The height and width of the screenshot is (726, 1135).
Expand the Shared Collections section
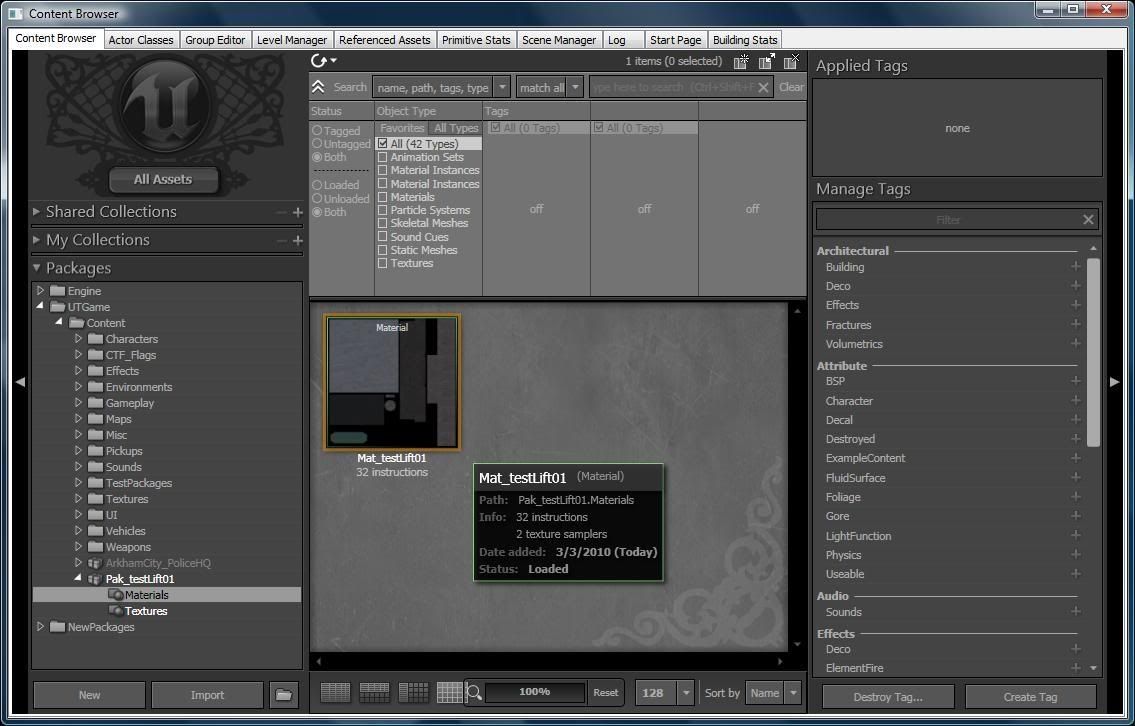(x=36, y=211)
